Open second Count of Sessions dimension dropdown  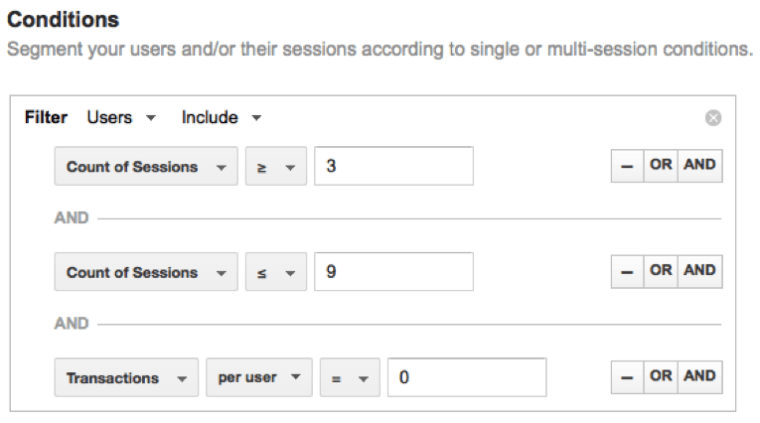tap(146, 272)
